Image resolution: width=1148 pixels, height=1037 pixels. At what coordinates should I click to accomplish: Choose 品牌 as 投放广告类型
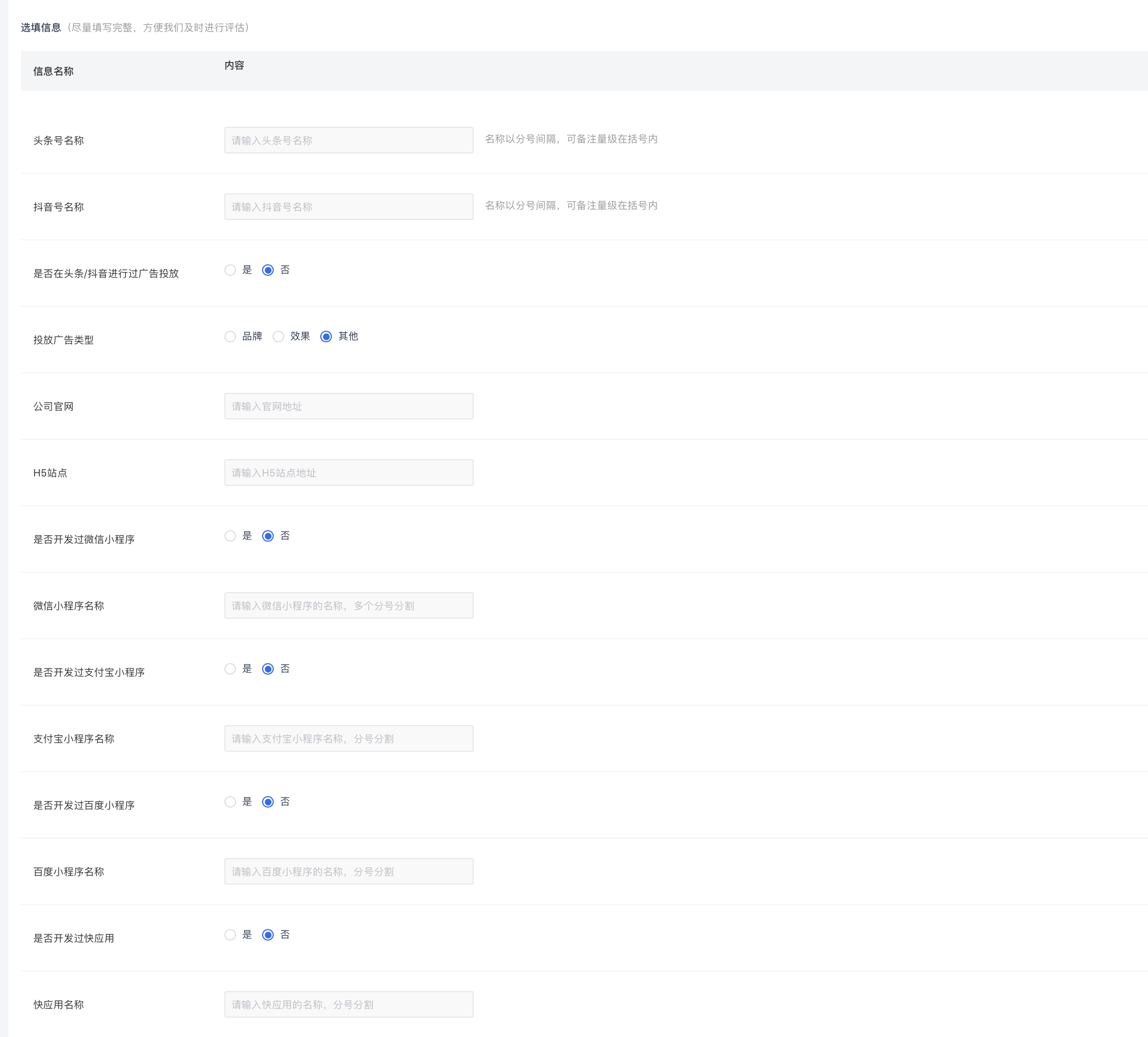pos(230,337)
